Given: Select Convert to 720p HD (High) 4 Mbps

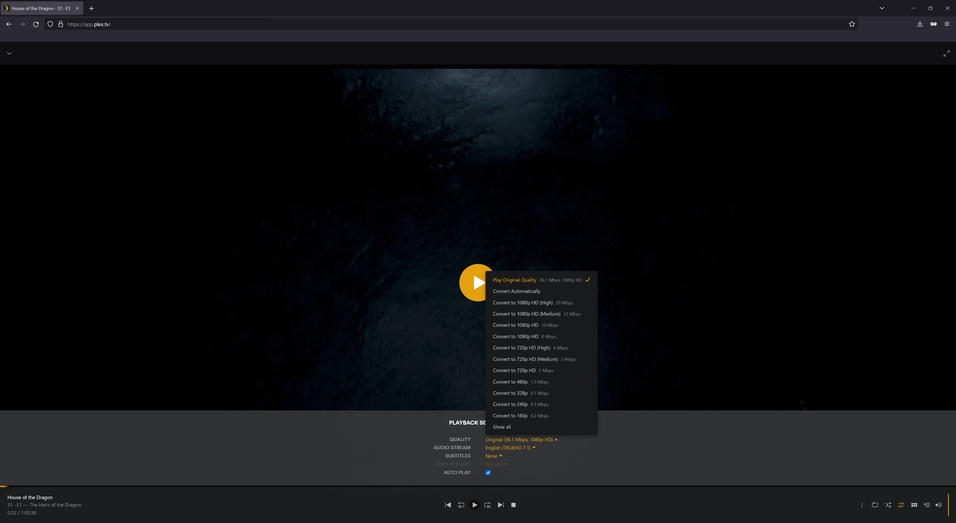Looking at the screenshot, I should [x=541, y=347].
